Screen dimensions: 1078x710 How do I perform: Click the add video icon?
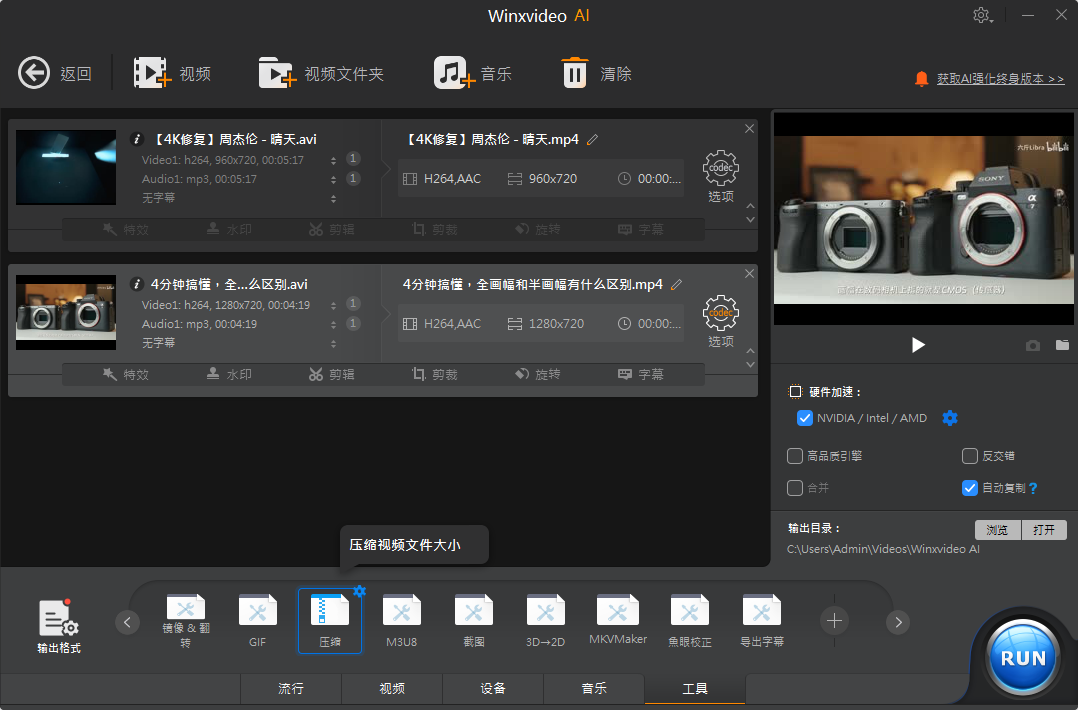tap(152, 73)
